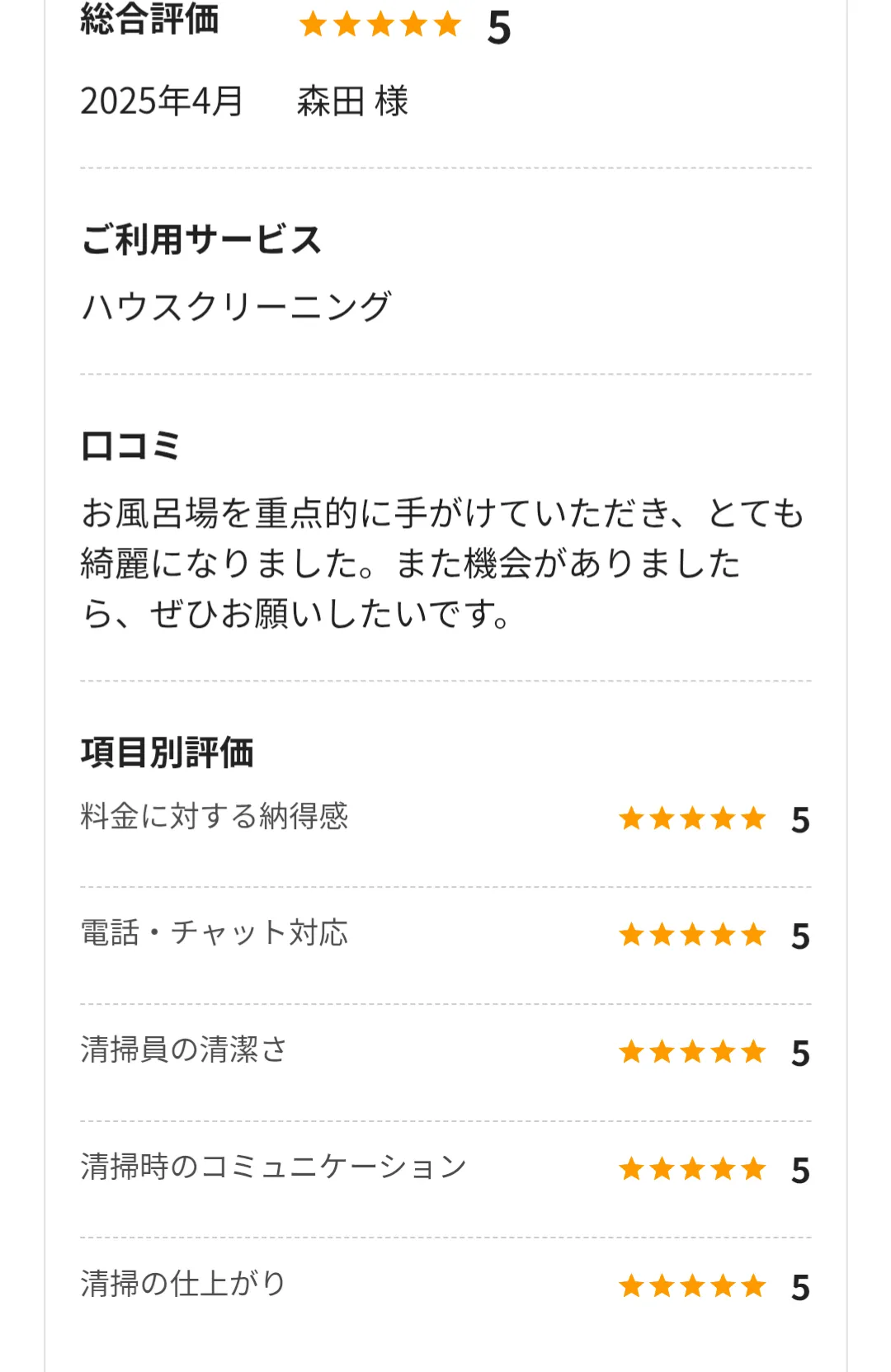Click the star rating for 清掃員の清潔さ
This screenshot has width=891, height=1372.
point(693,1052)
